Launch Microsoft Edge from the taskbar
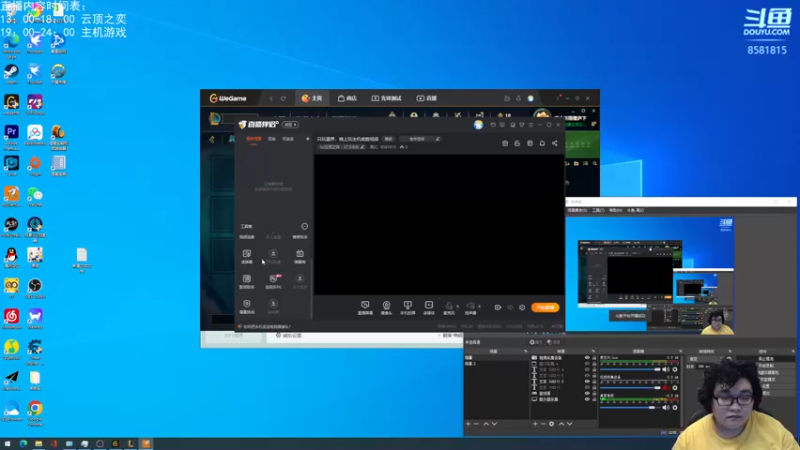 pyautogui.click(x=23, y=444)
